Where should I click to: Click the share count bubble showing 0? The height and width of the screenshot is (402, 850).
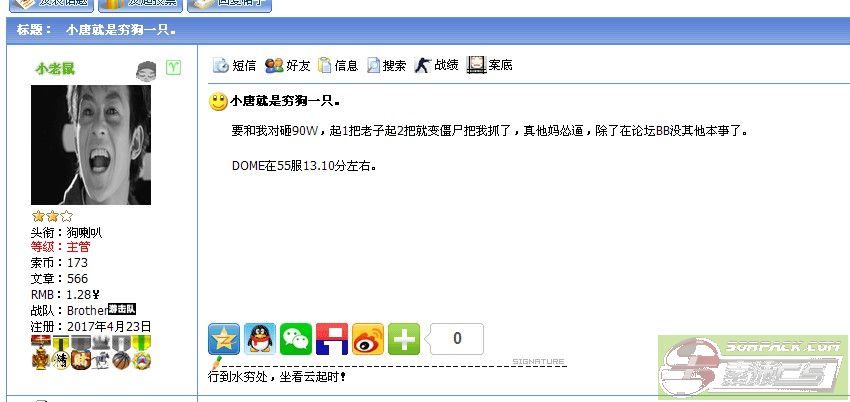[454, 339]
